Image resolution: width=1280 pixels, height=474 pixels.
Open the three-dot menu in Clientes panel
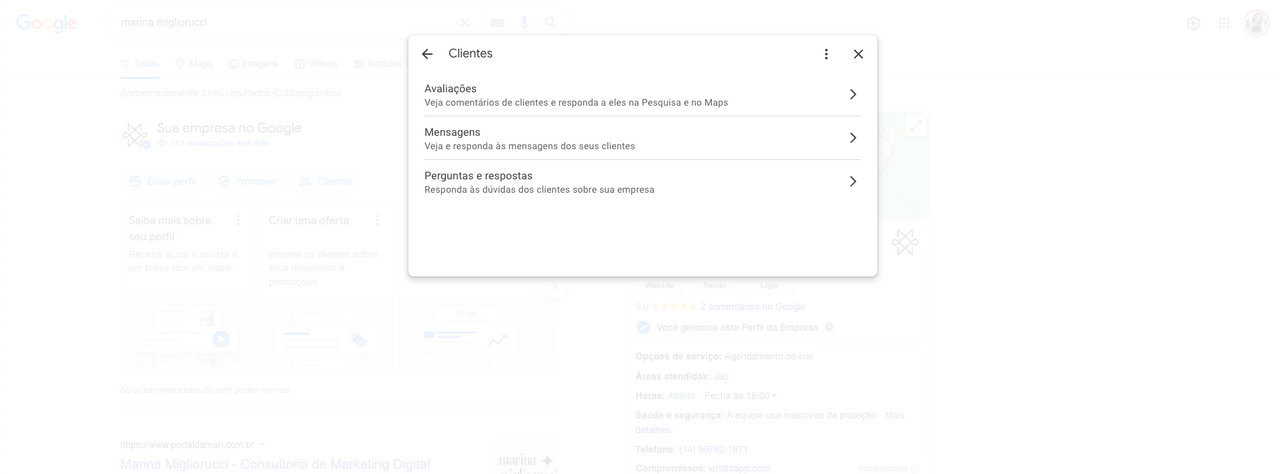click(x=826, y=54)
